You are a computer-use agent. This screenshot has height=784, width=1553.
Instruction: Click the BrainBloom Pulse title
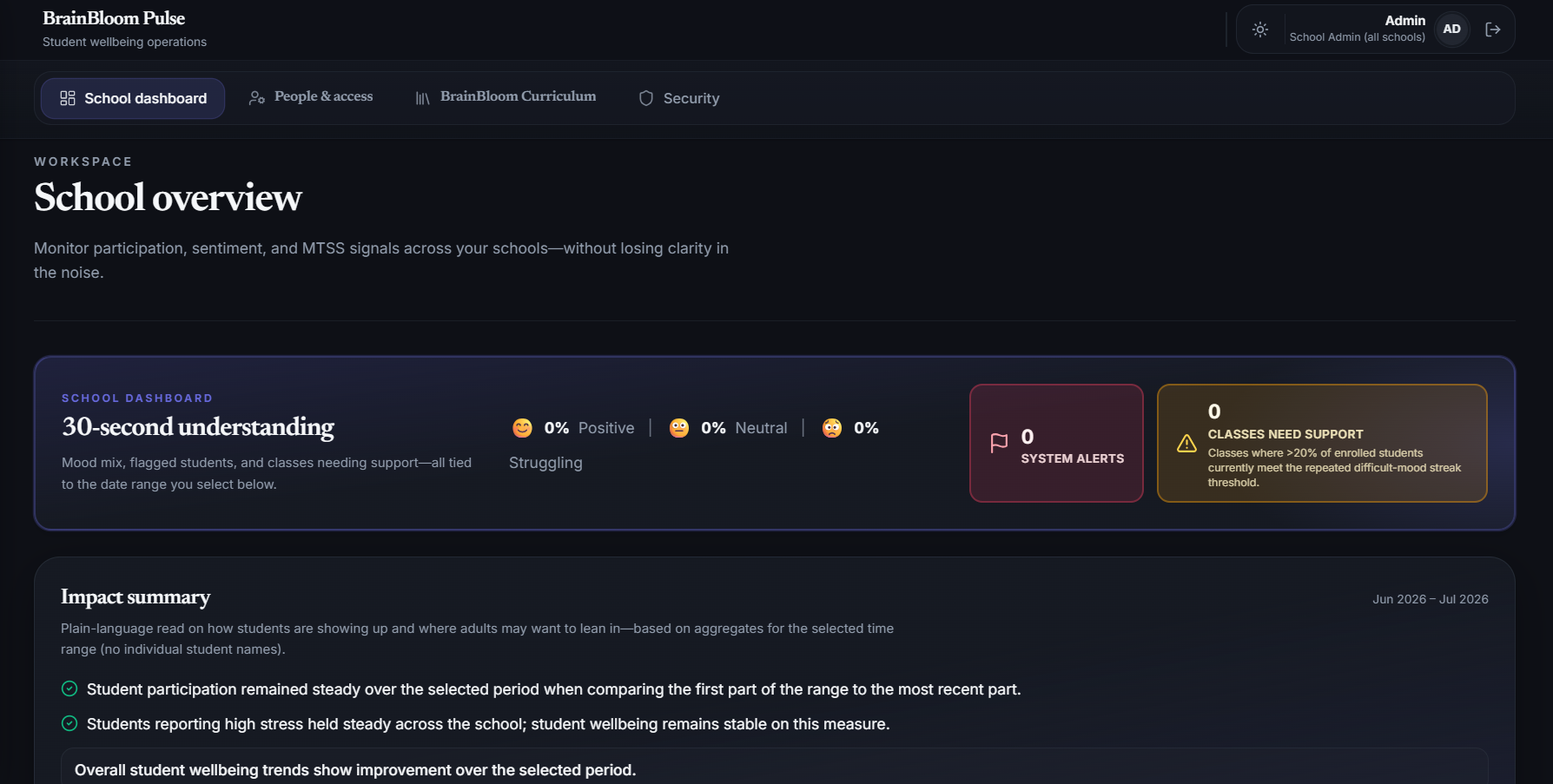pos(114,18)
